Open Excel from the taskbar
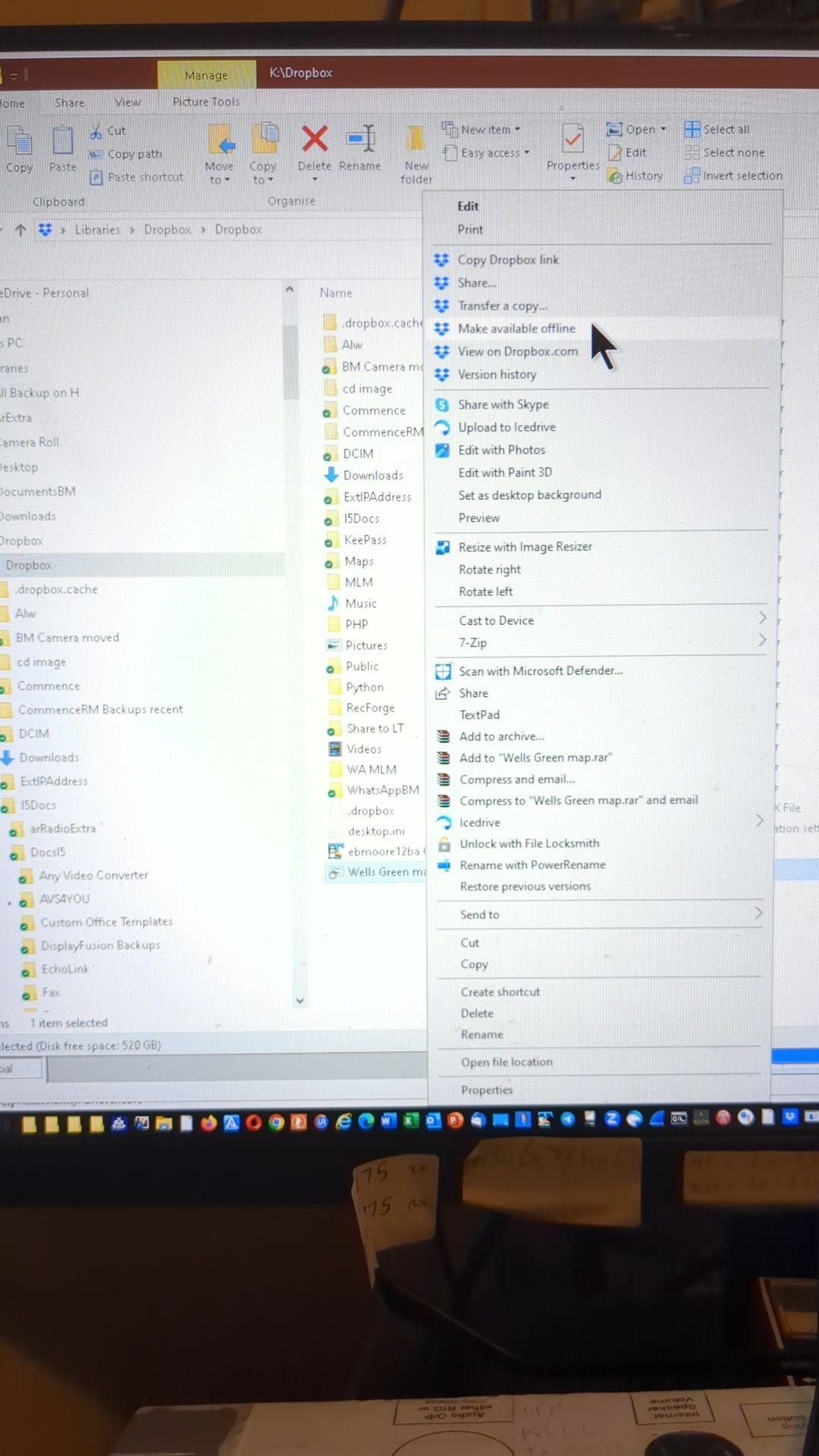 click(x=411, y=1121)
